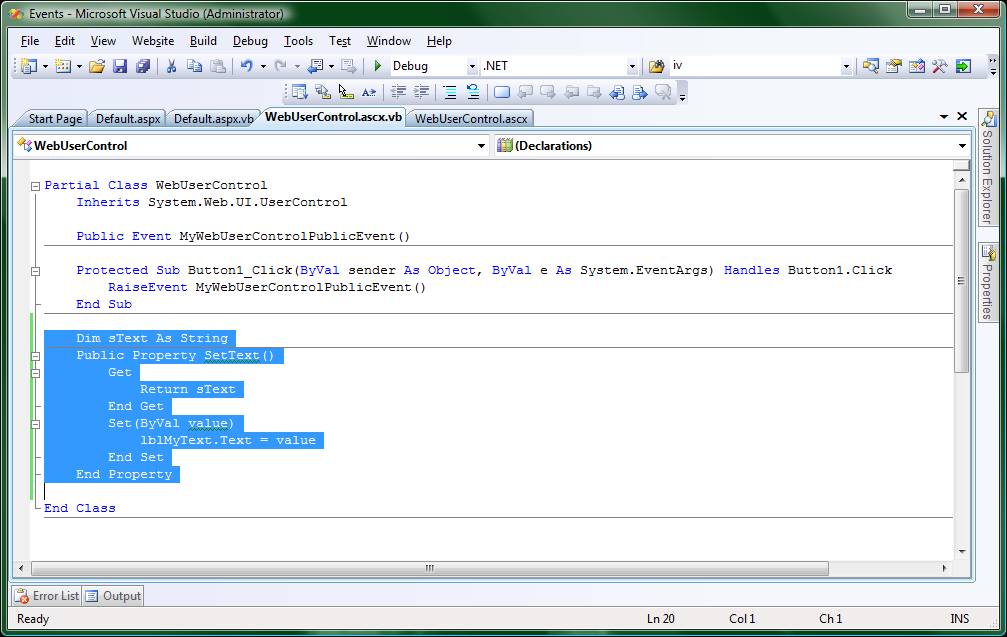This screenshot has height=637, width=1007.
Task: Open the Toolbox hammer-and-wrench icon
Action: [x=940, y=66]
